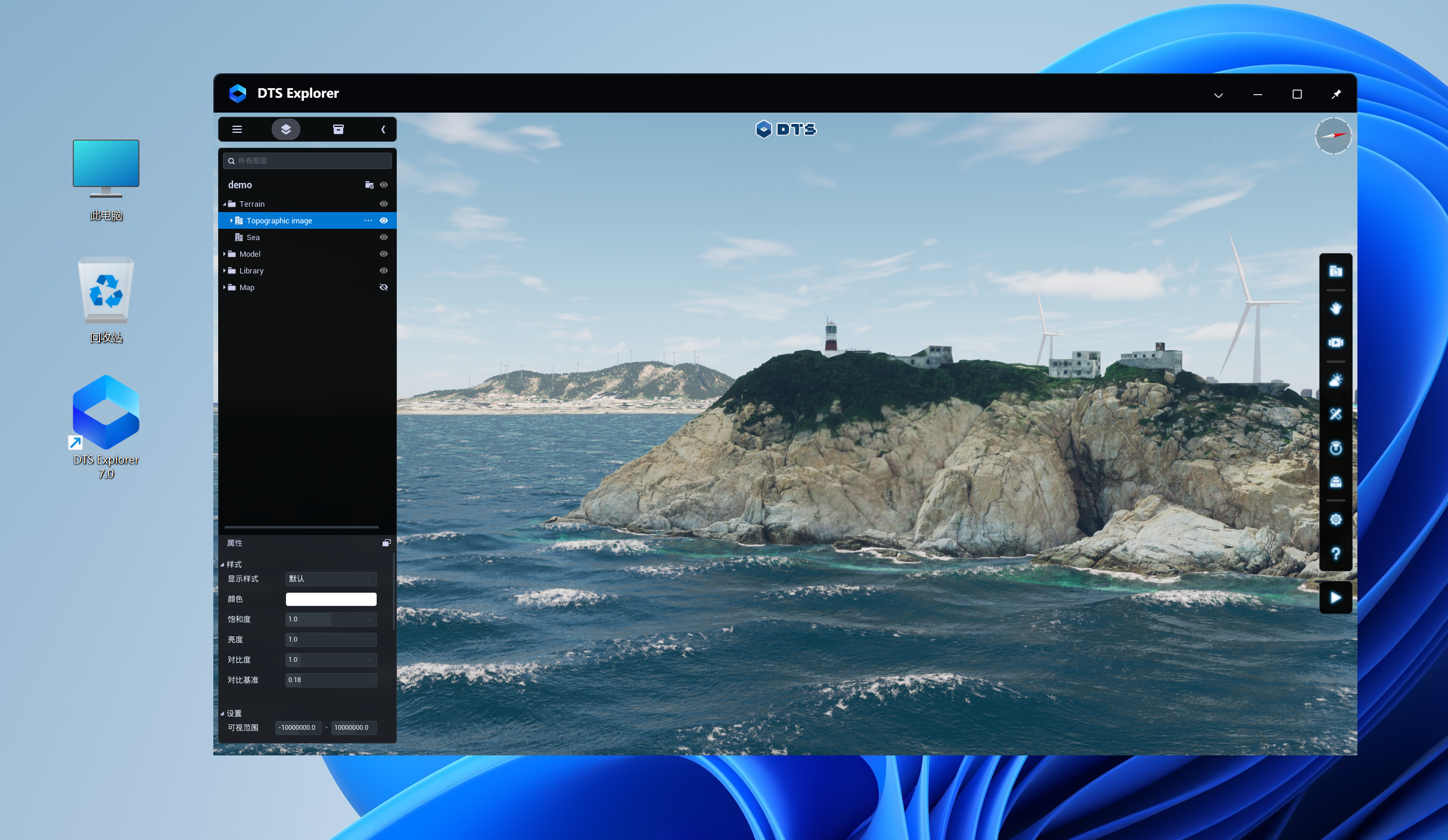Collapse the 设置 section
This screenshot has height=840, width=1448.
[x=222, y=714]
